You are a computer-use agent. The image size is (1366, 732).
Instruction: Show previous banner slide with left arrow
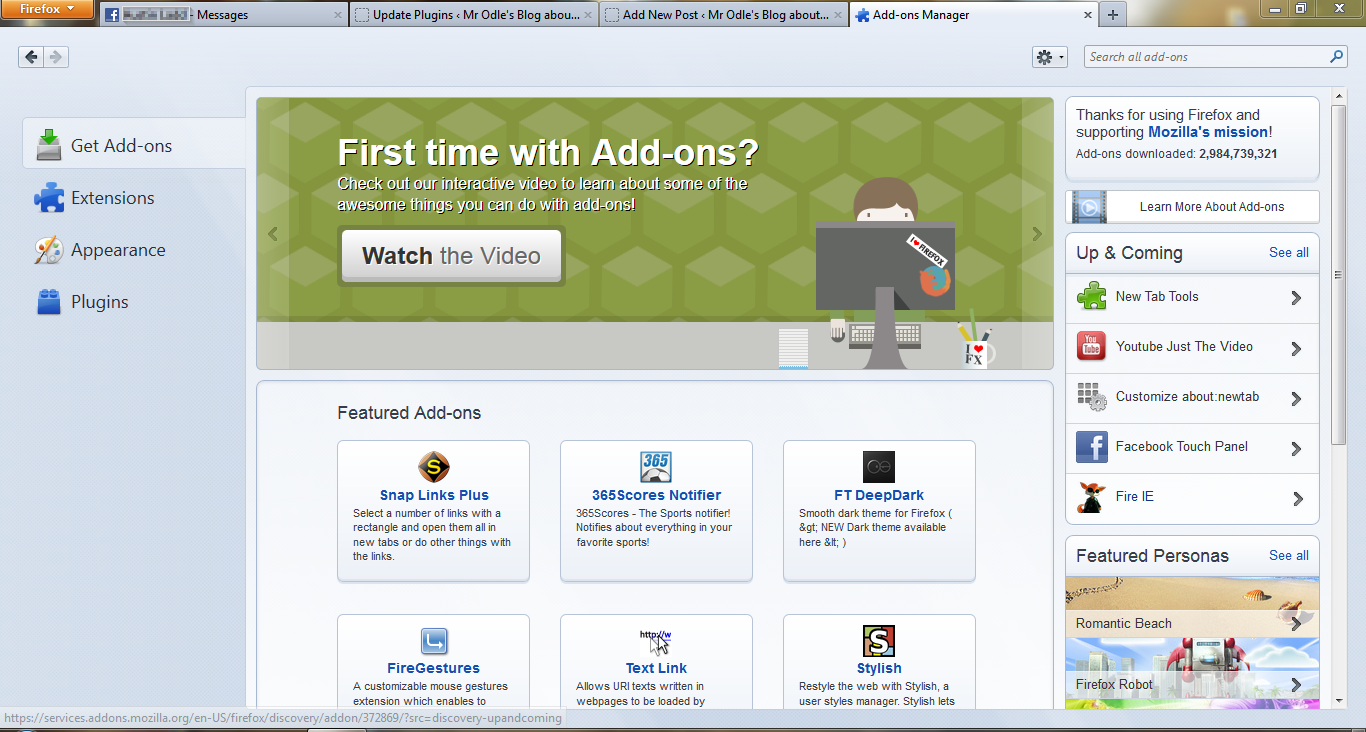tap(272, 234)
